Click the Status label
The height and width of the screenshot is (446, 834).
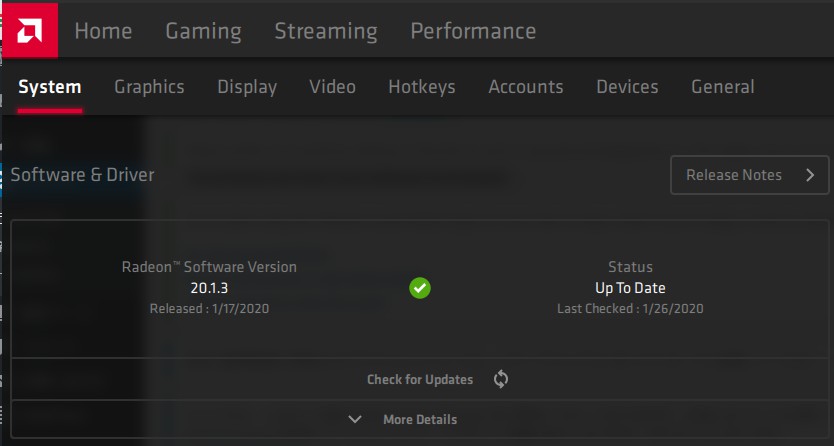click(630, 266)
